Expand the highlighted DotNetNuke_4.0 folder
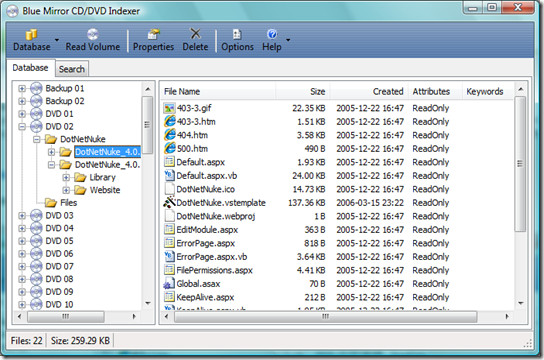 click(51, 152)
